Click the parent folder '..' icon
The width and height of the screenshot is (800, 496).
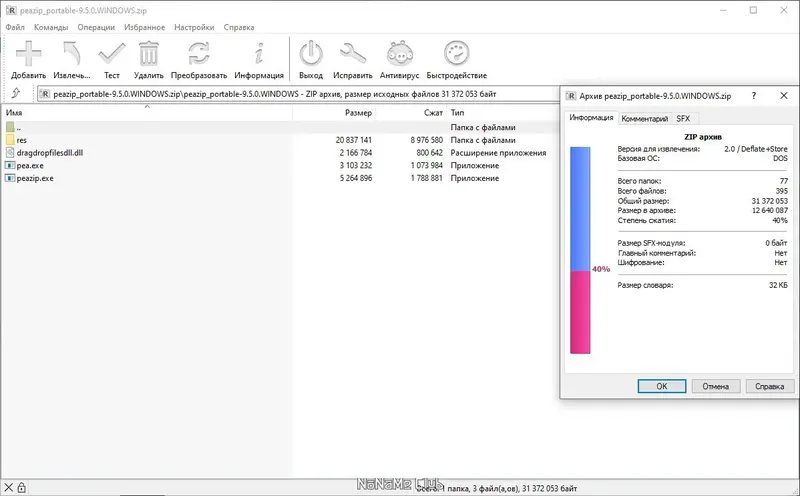point(10,127)
